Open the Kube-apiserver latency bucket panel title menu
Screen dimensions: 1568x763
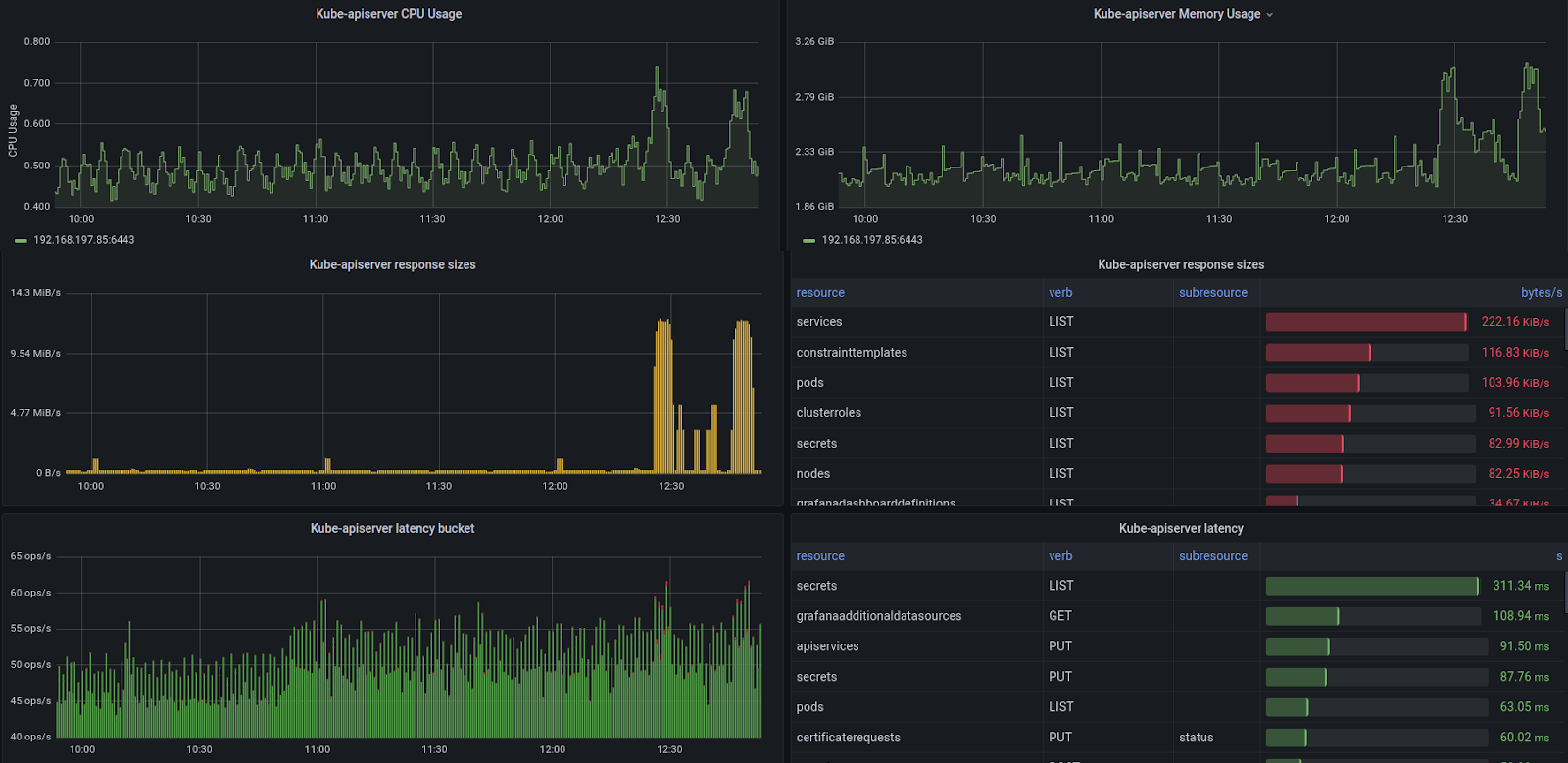click(x=392, y=528)
